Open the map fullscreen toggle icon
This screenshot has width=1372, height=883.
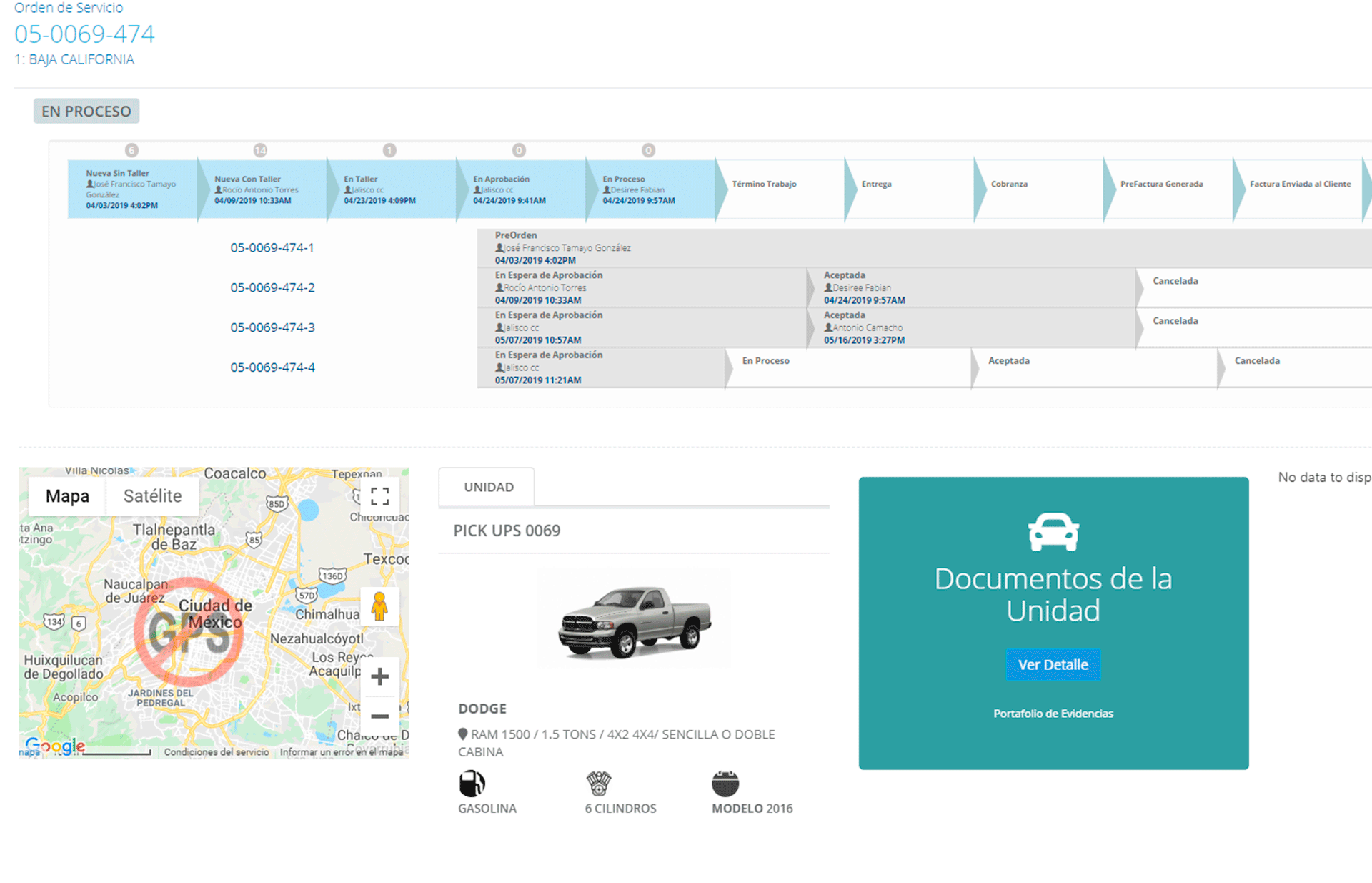point(379,495)
